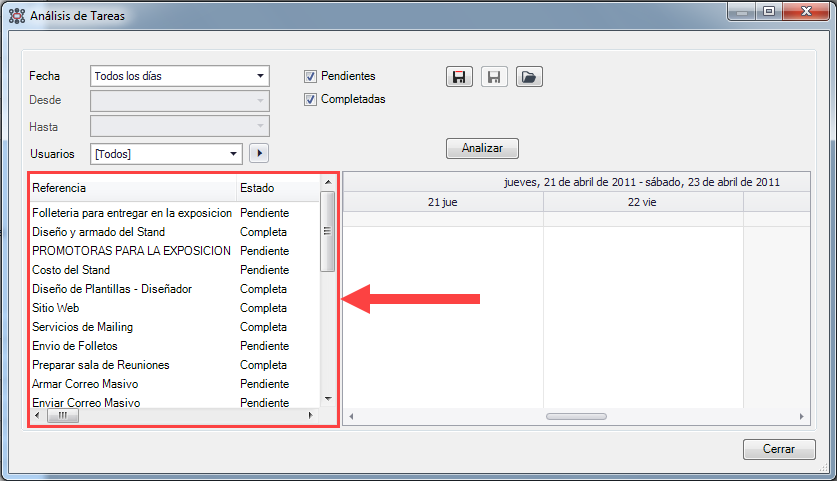Select row Costo del Stand

tap(175, 270)
